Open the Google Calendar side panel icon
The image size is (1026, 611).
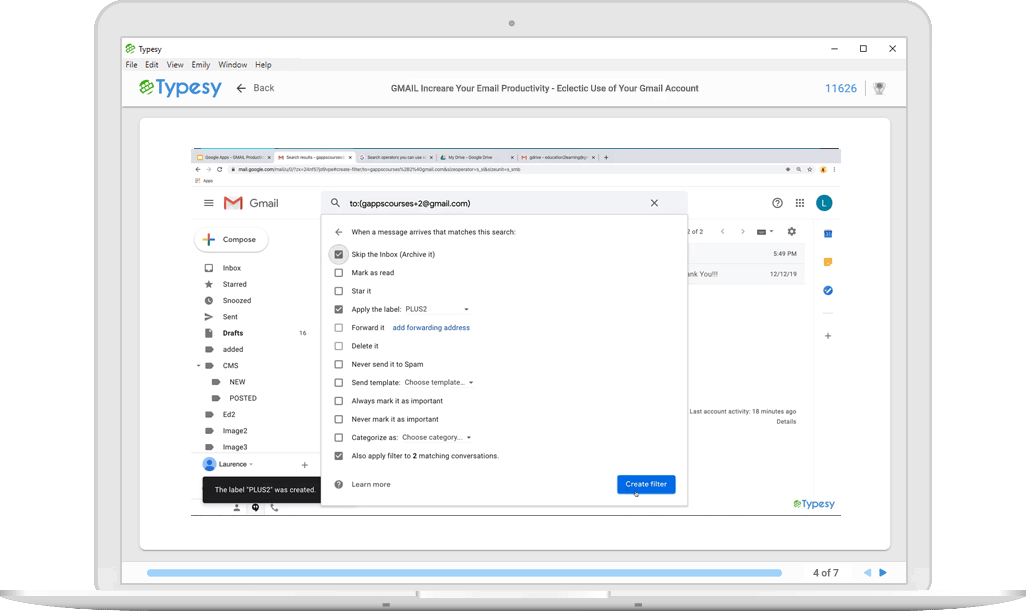coord(828,234)
